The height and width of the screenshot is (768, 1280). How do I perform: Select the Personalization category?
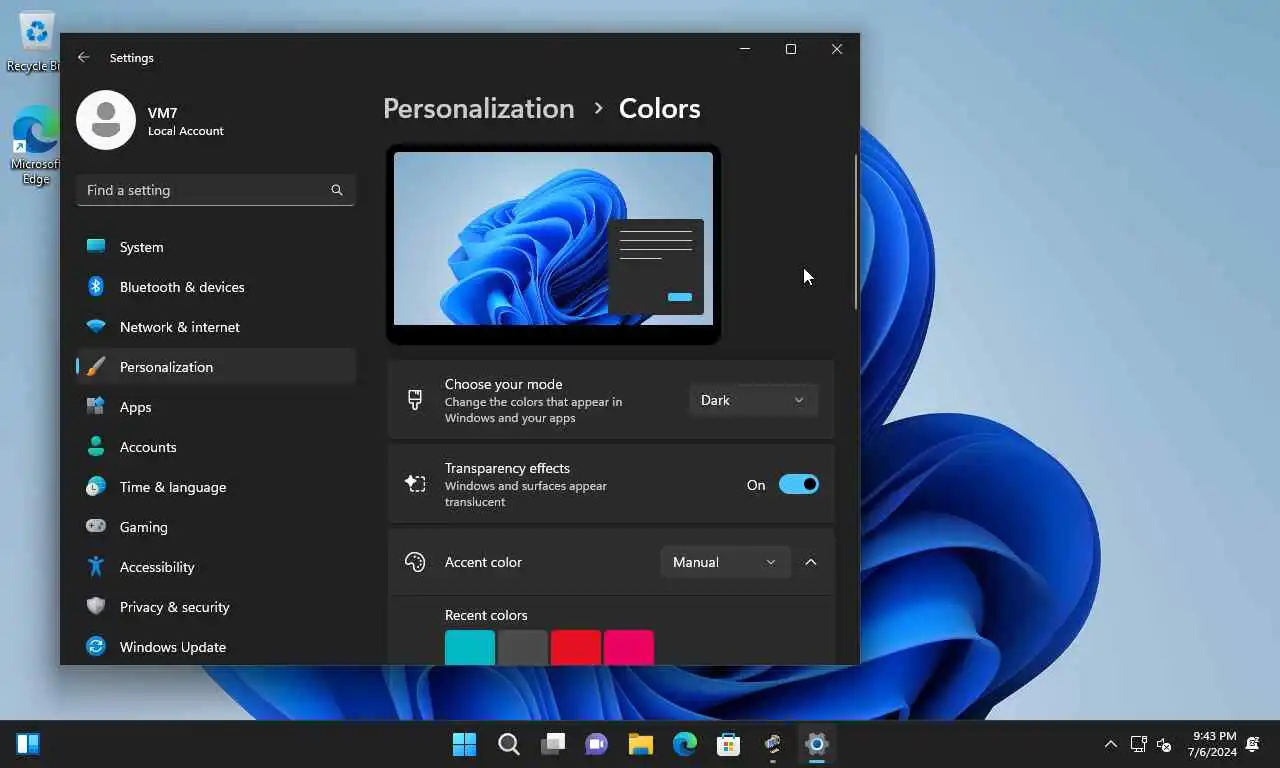[216, 367]
